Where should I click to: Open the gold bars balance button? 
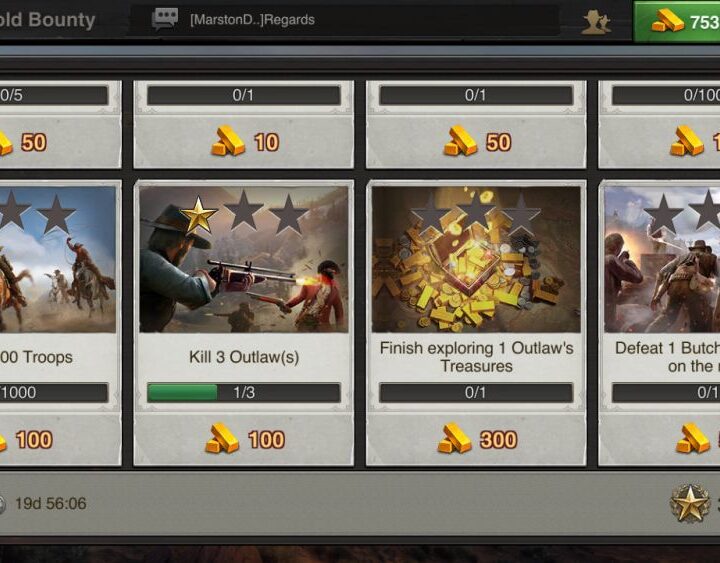676,21
